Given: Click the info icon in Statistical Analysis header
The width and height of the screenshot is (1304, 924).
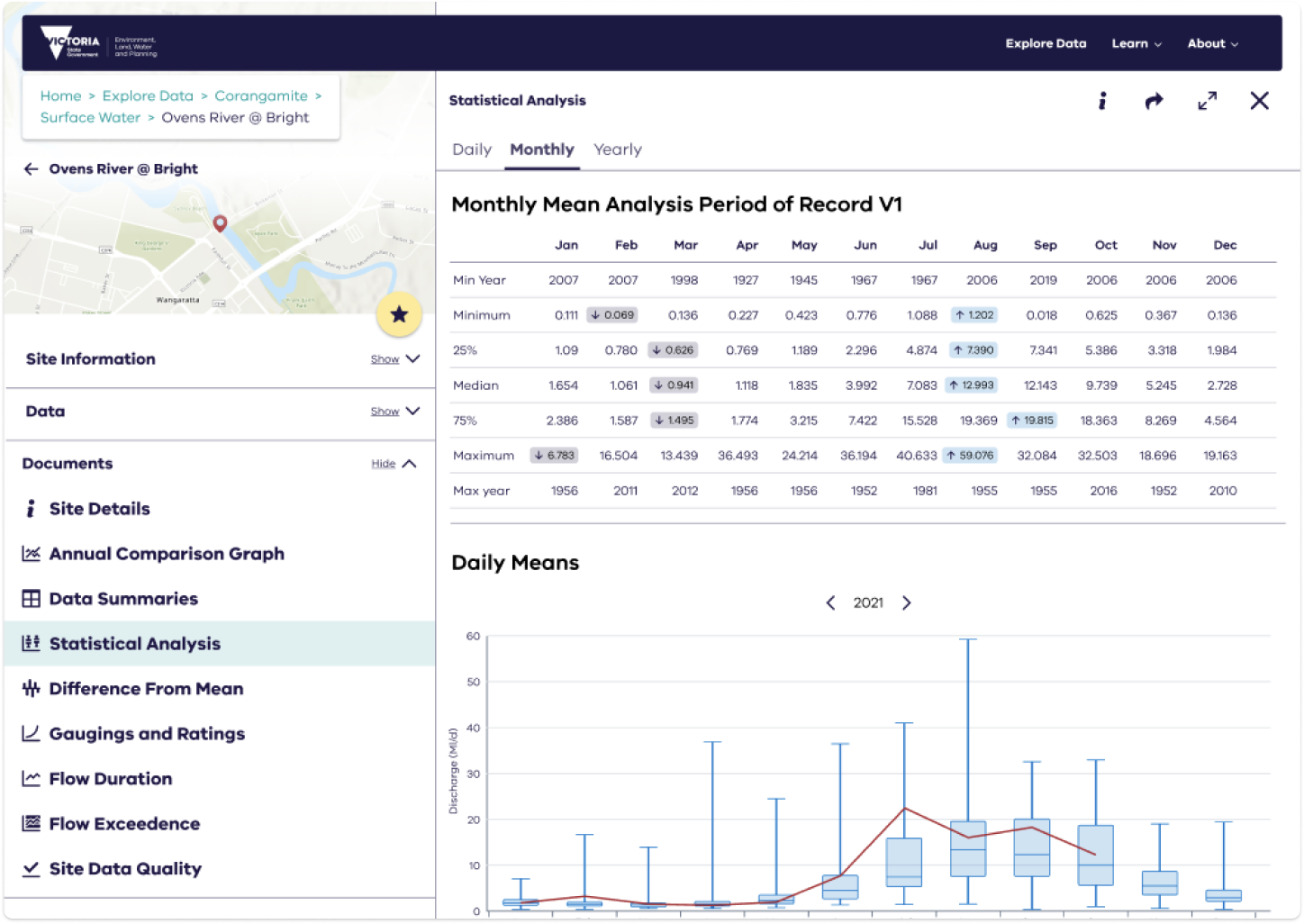Looking at the screenshot, I should (x=1102, y=101).
